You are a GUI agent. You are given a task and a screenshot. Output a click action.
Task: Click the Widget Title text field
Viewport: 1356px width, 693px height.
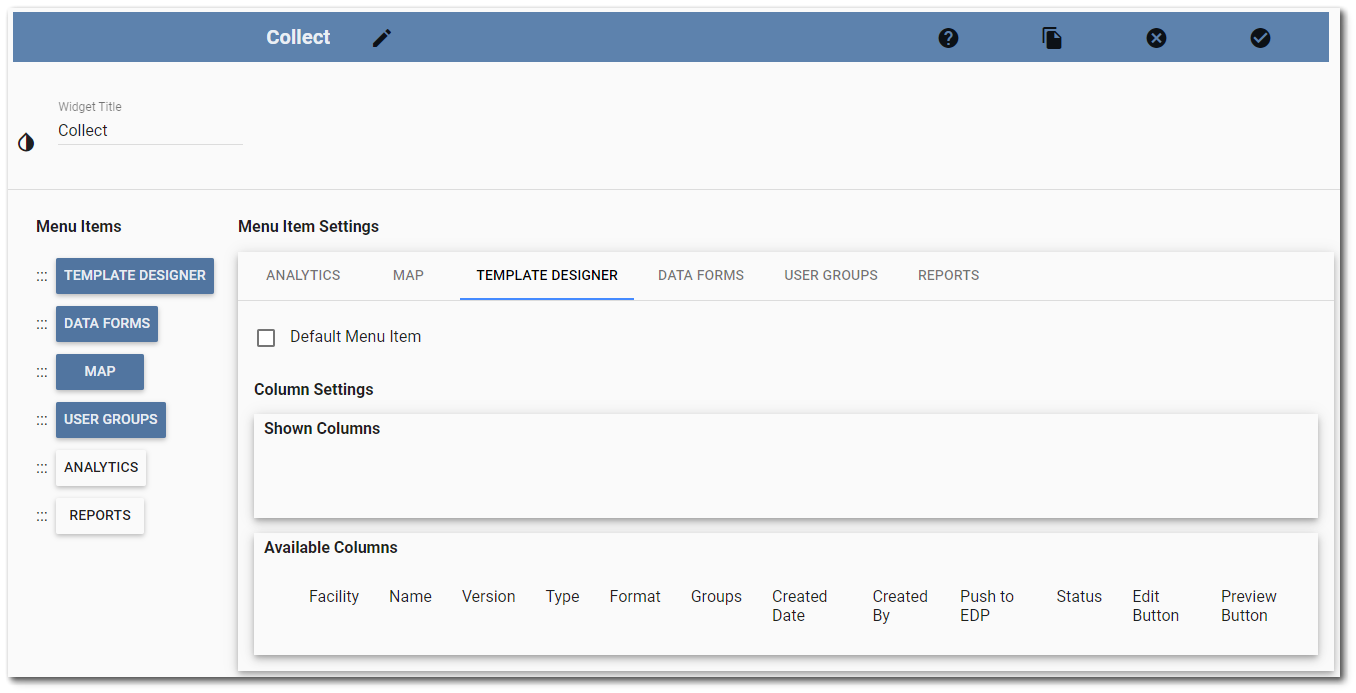[150, 131]
